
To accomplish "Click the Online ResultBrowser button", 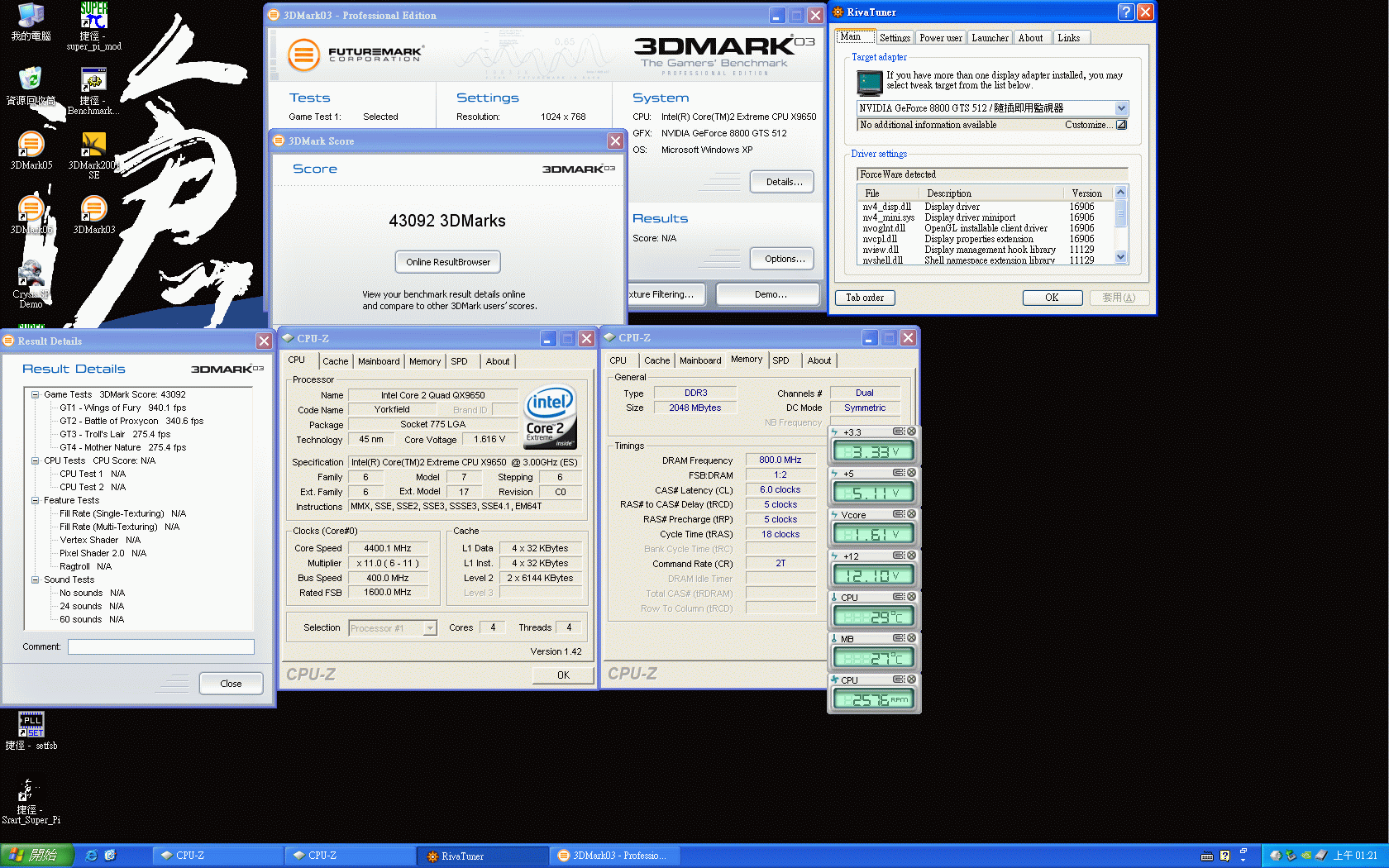I will 448,262.
